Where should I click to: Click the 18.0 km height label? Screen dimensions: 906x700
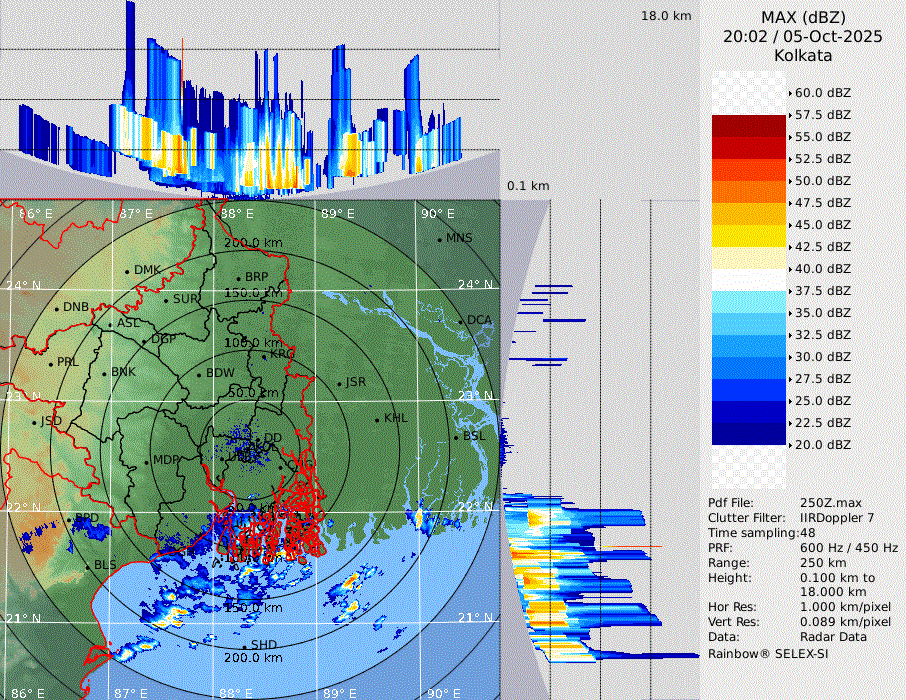point(666,16)
